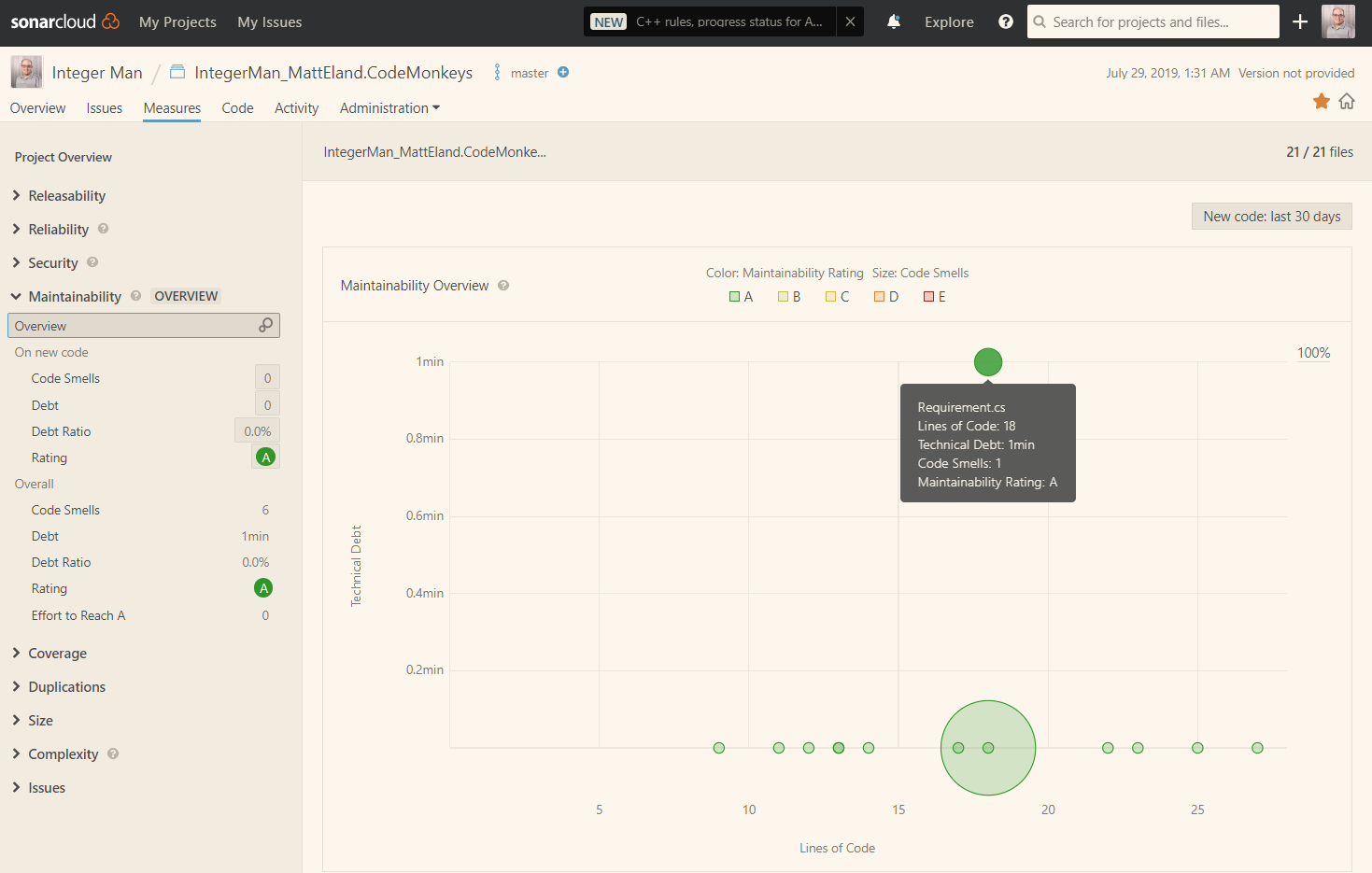Click the magnifier in the Overview filter box
This screenshot has width=1372, height=873.
click(x=266, y=325)
